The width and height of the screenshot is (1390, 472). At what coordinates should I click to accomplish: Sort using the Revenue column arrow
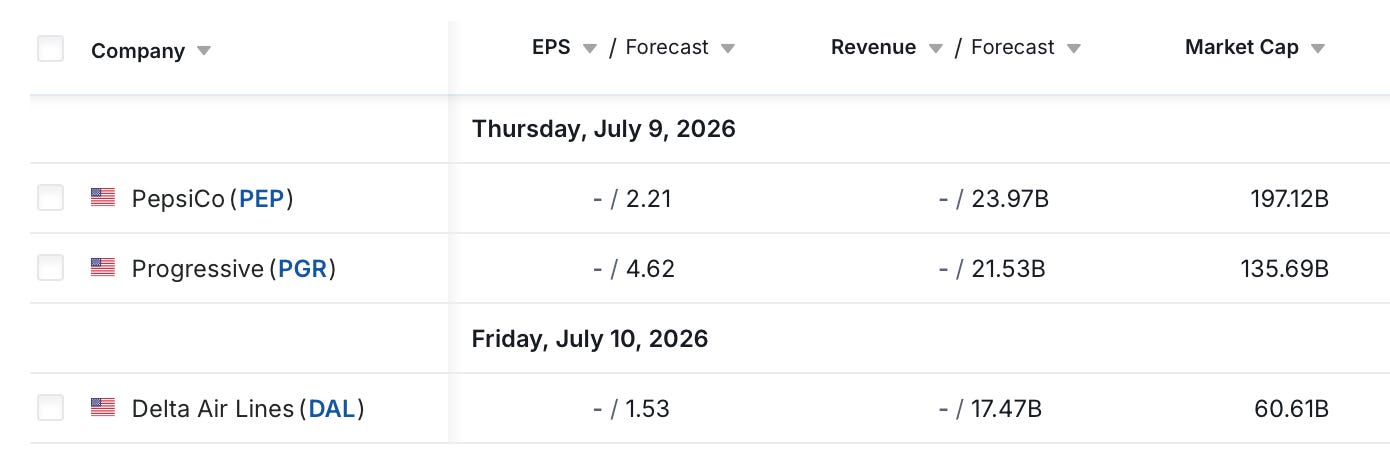click(935, 48)
